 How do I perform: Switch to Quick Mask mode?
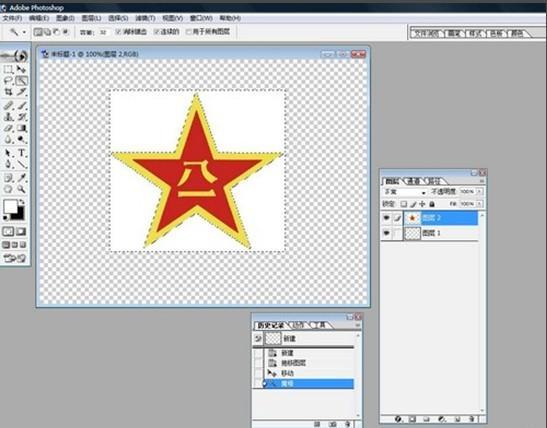coord(21,231)
